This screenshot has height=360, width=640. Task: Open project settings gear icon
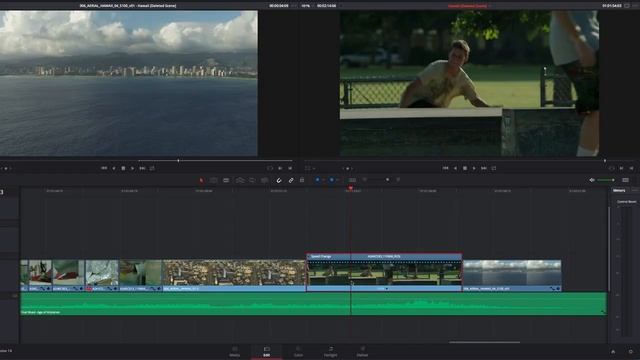pos(631,352)
